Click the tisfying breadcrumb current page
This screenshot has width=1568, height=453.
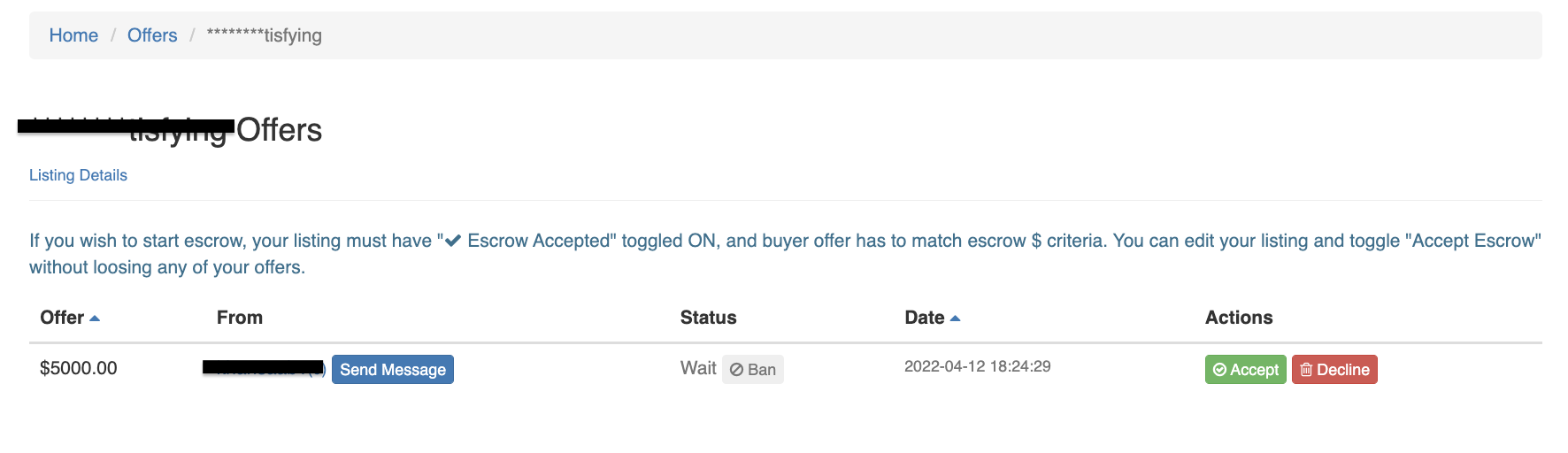point(265,35)
